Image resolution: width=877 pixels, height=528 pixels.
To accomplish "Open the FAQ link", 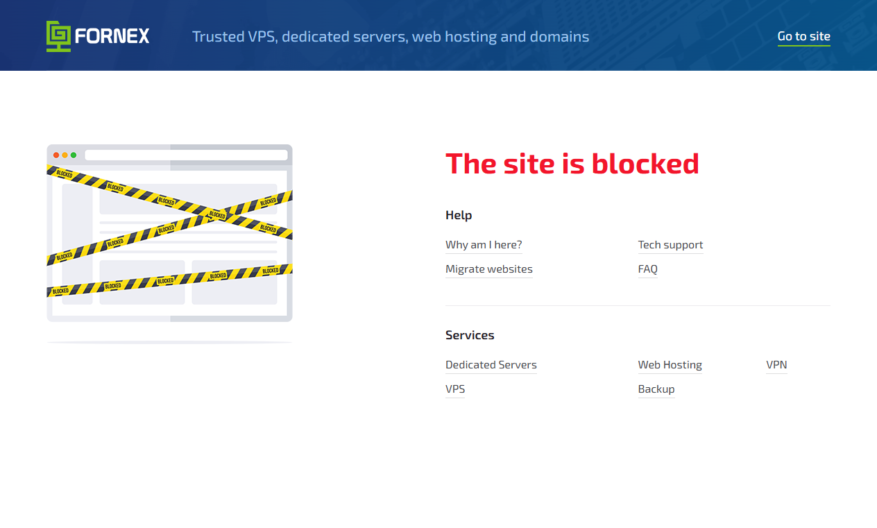I will [648, 269].
